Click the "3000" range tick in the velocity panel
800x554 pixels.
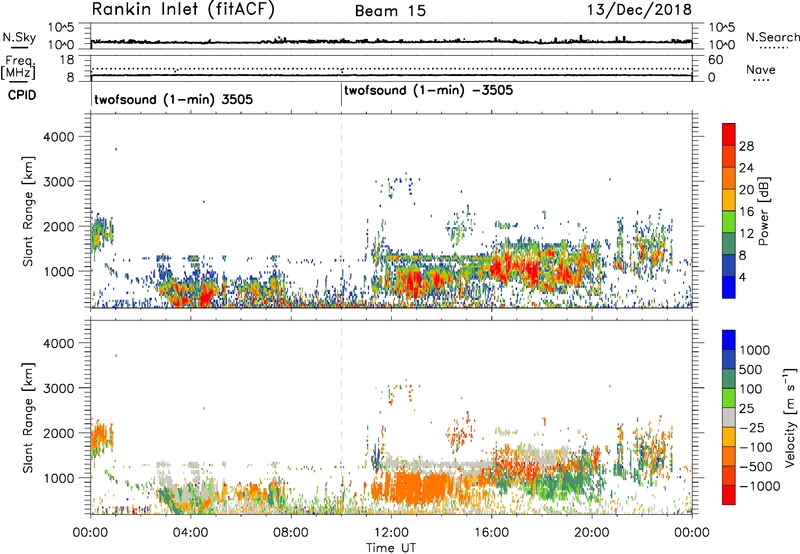click(x=58, y=388)
